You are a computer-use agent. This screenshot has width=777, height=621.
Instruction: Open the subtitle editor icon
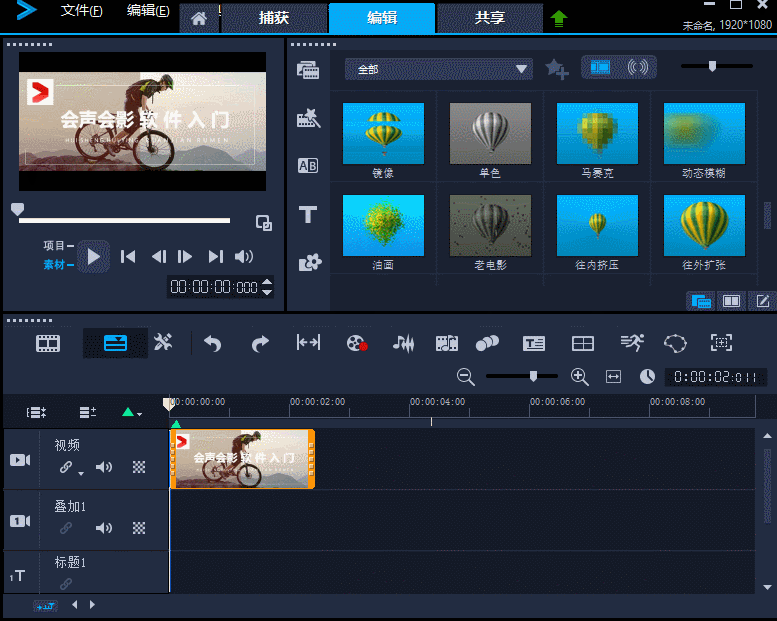(x=534, y=343)
